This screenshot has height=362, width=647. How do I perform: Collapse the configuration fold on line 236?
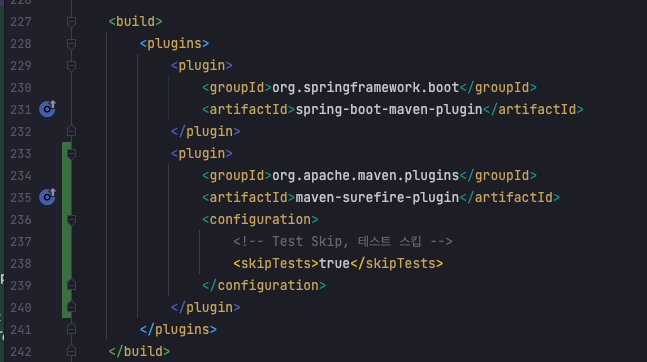point(71,220)
